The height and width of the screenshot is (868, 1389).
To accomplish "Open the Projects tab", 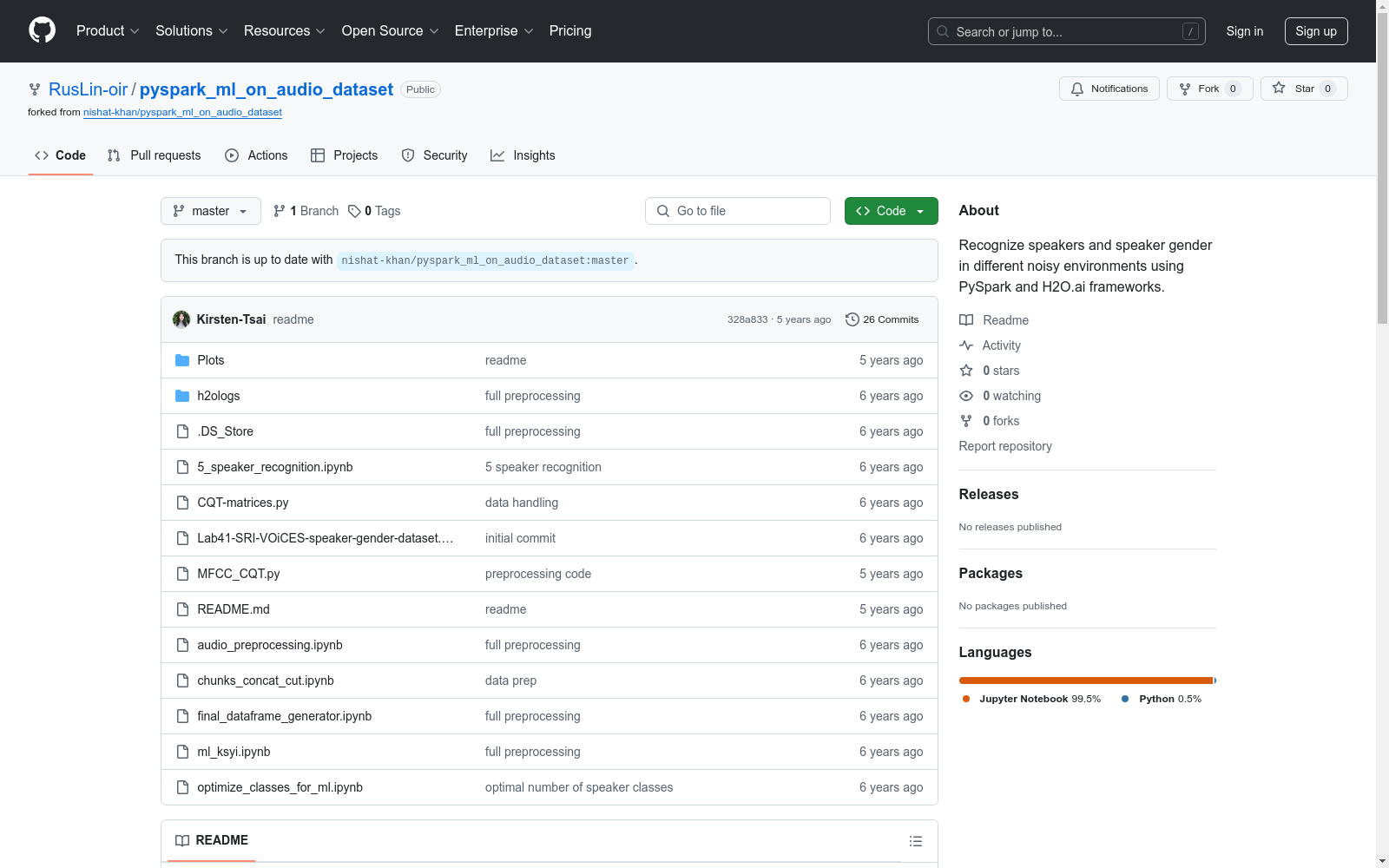I will 345,155.
